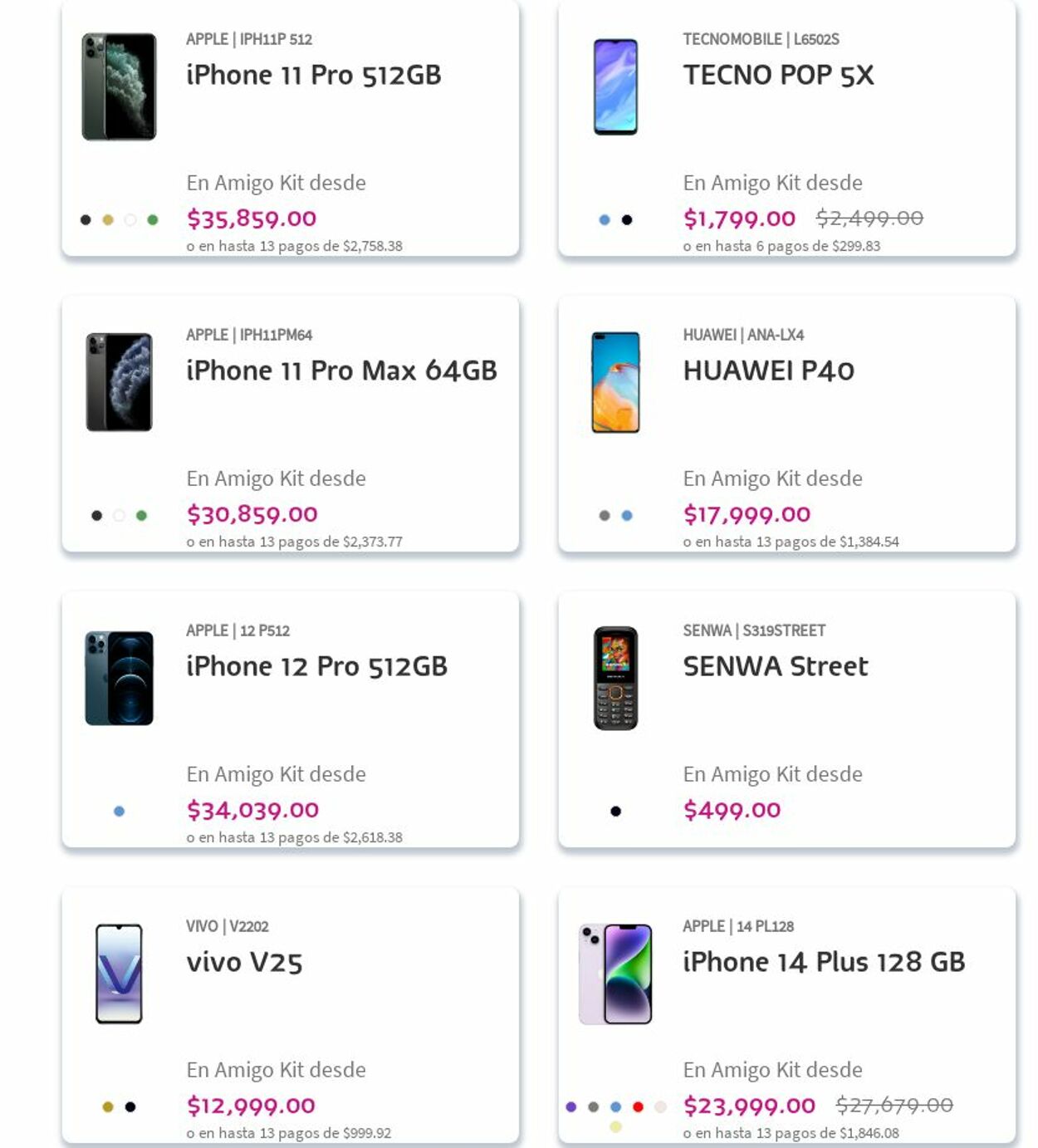Pick red color for iPhone 14 Plus
Screen dimensions: 1038x1148
pyautogui.click(x=638, y=1107)
